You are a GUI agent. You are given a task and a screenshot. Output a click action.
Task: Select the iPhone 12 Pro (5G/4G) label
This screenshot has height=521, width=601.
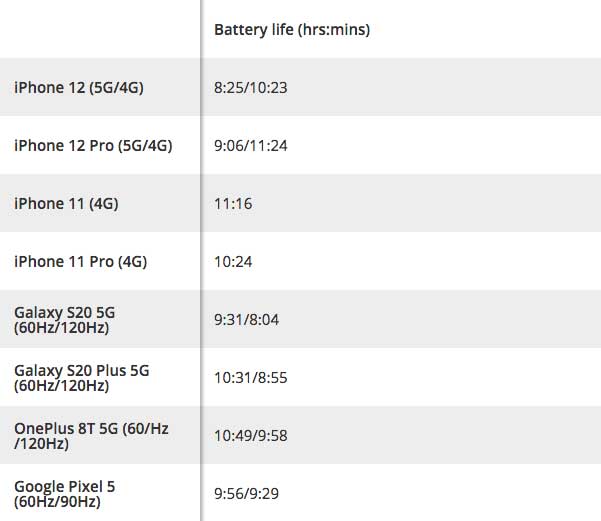click(93, 146)
